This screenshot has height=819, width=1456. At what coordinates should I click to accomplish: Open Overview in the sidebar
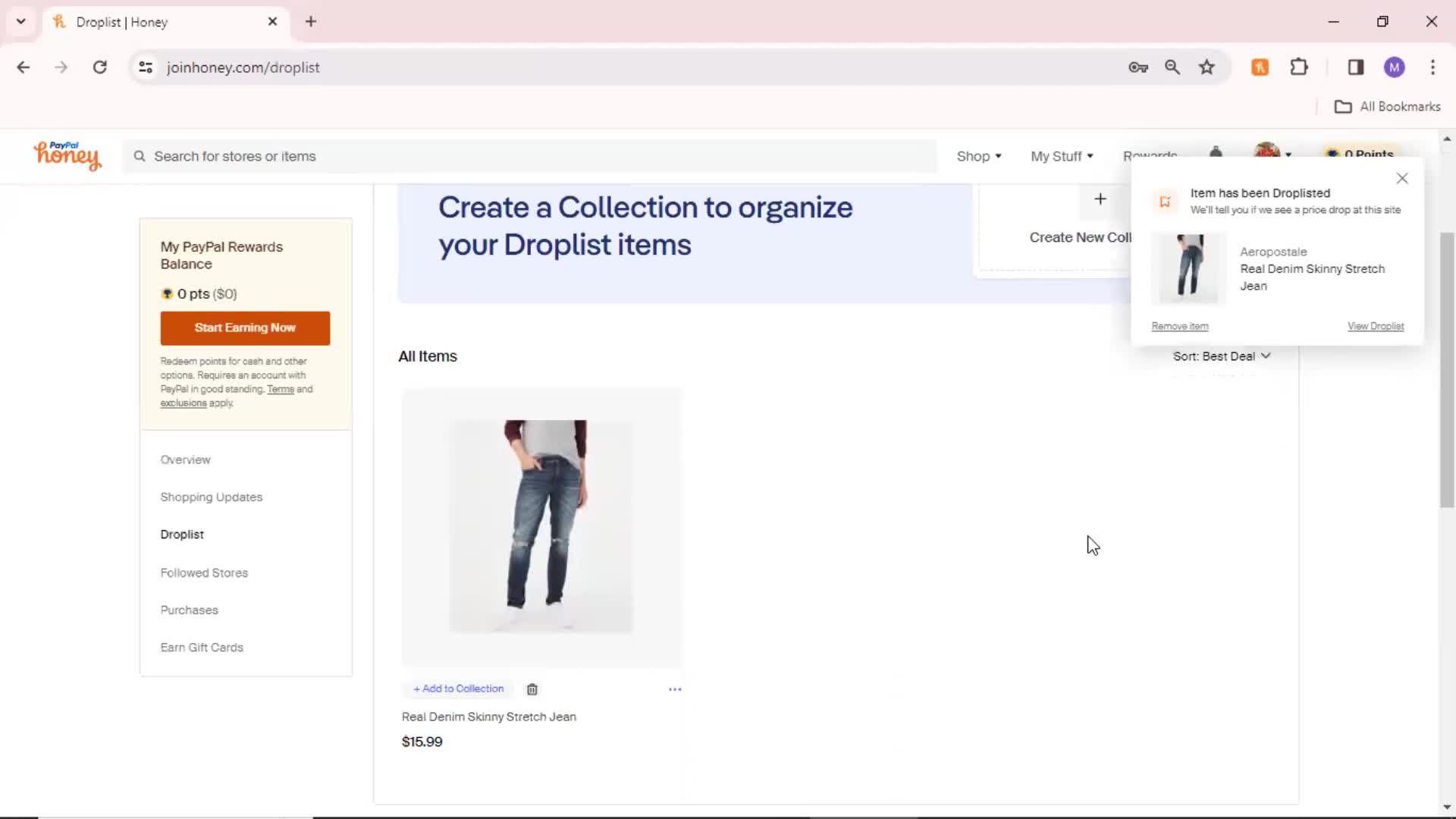click(x=186, y=460)
